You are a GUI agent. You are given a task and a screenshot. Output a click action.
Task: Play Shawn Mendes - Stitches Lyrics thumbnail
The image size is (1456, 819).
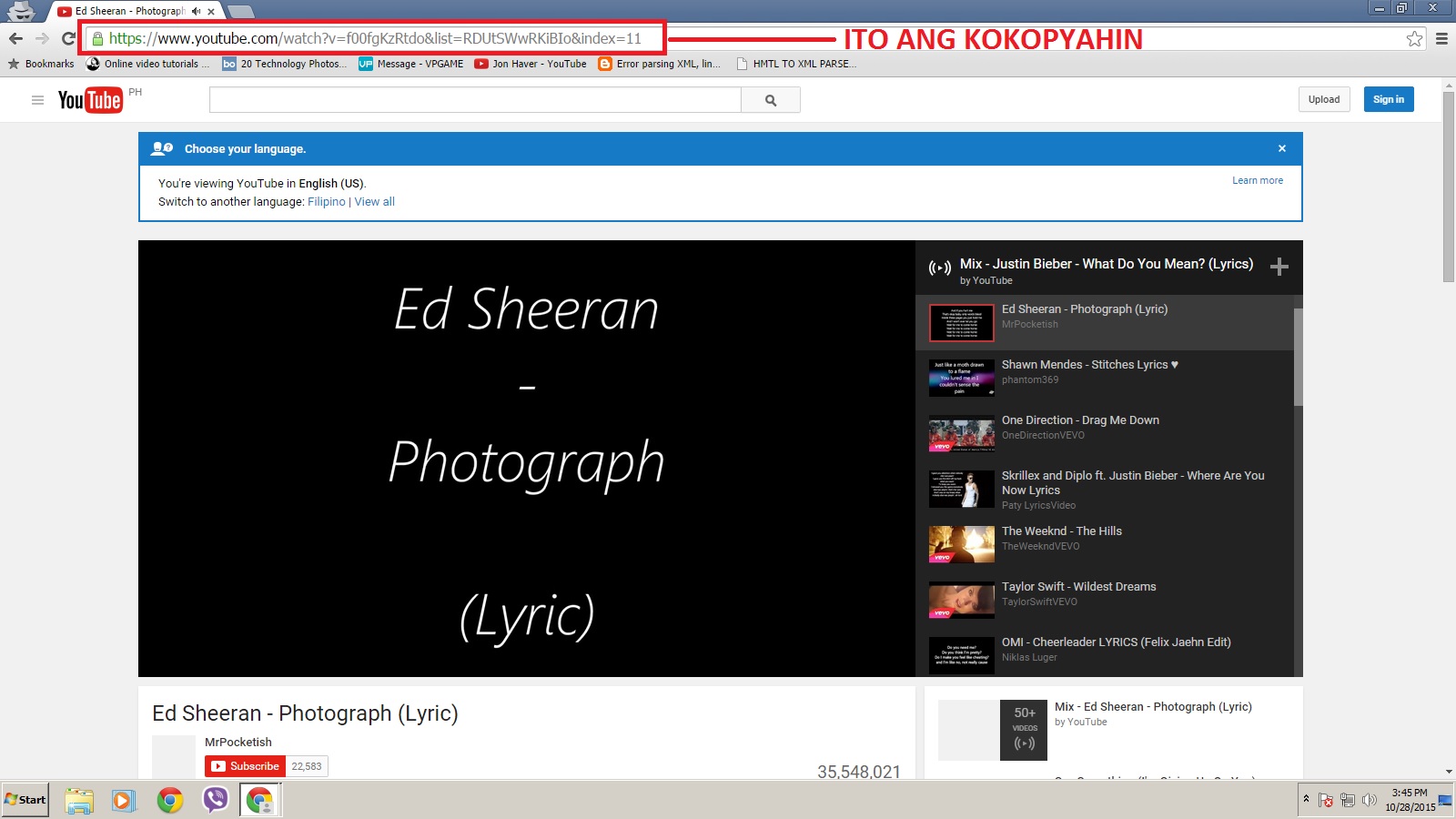[962, 379]
